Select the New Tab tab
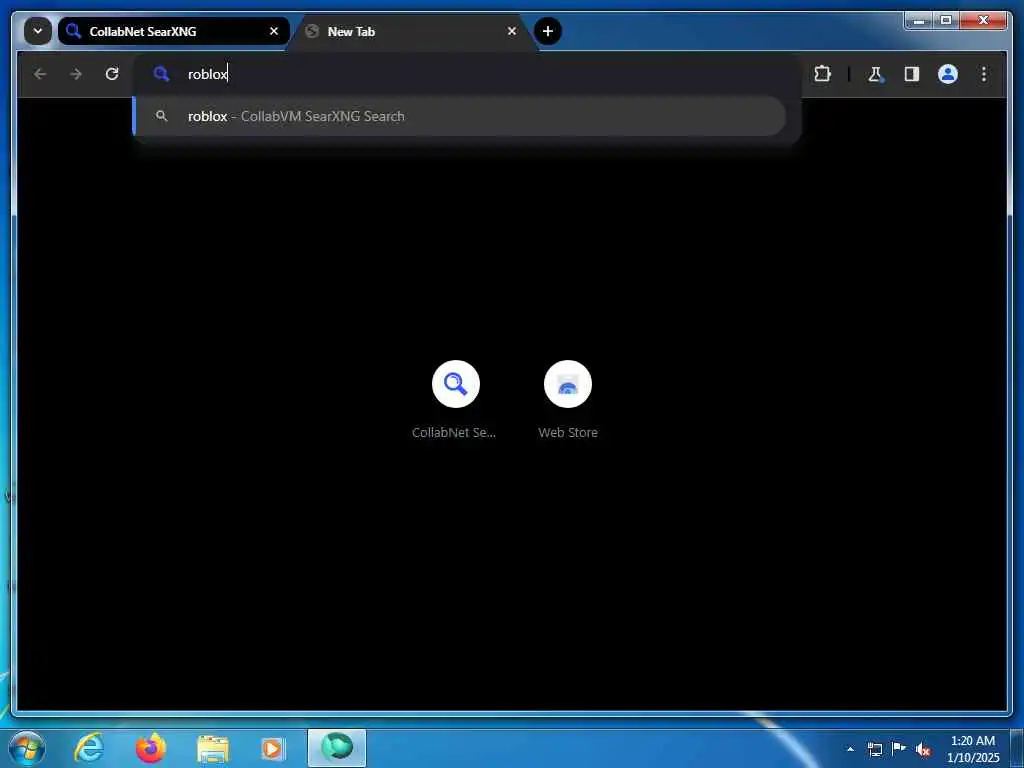The height and width of the screenshot is (768, 1024). (413, 31)
